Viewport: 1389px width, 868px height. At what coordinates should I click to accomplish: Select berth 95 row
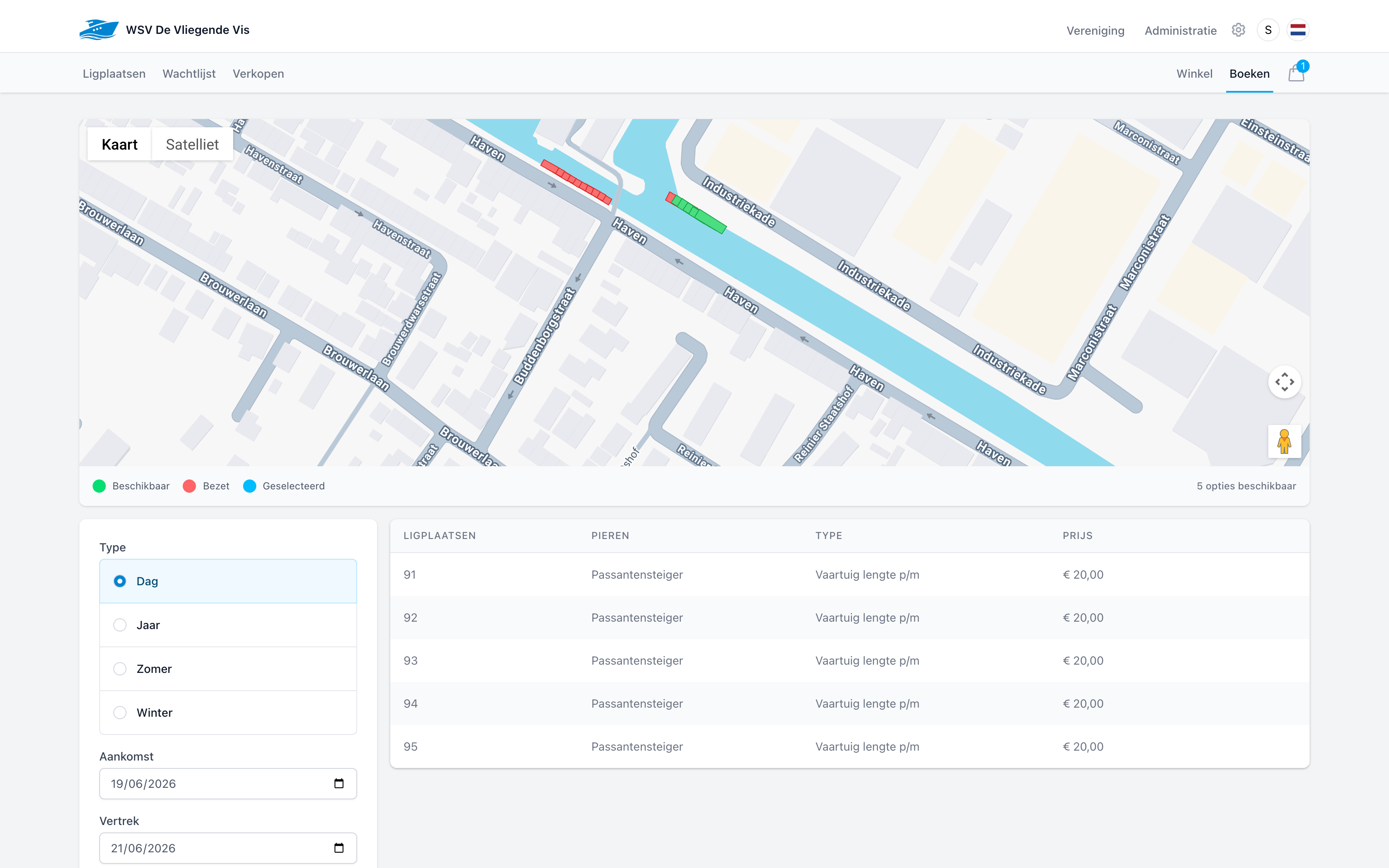[x=850, y=746]
